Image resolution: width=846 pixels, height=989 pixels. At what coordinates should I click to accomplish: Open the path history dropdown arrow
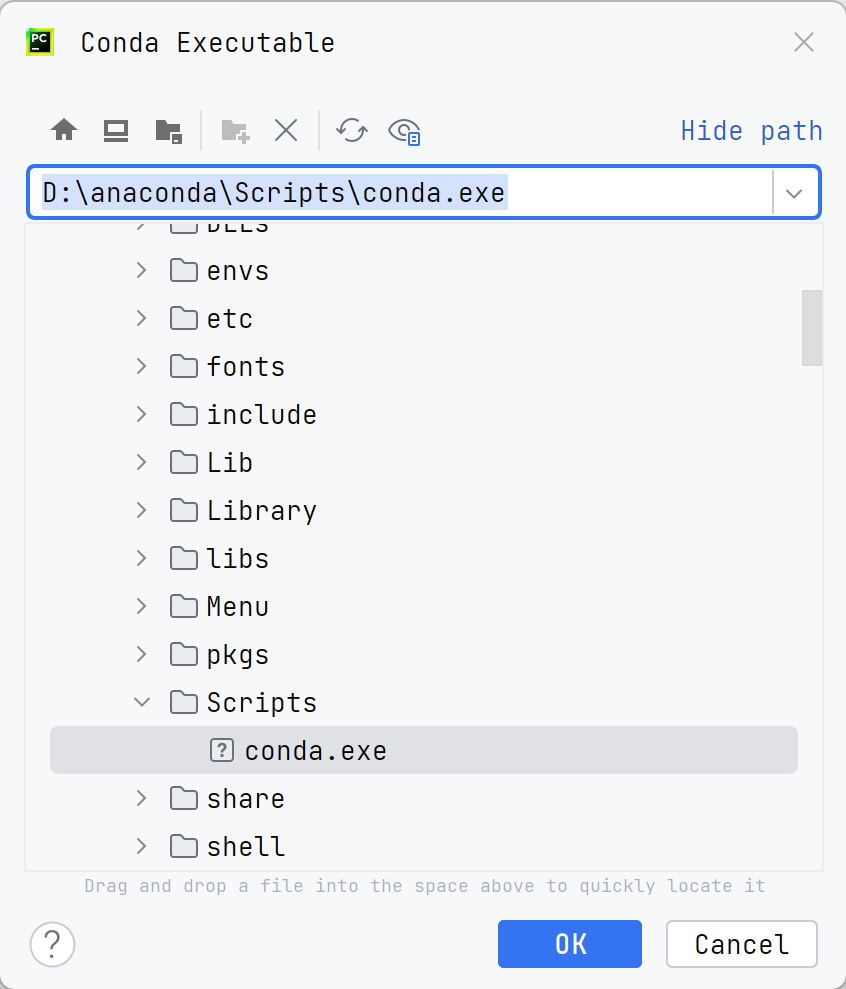[x=794, y=193]
